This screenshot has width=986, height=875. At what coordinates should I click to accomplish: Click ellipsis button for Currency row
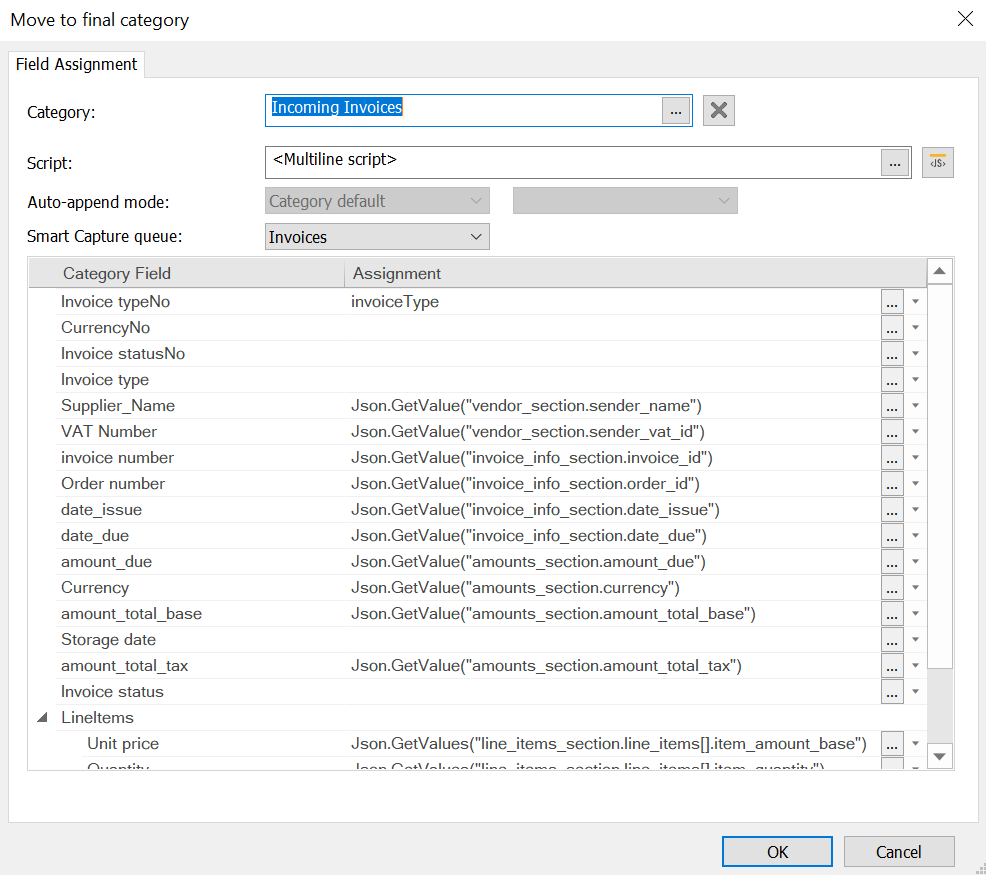point(892,588)
